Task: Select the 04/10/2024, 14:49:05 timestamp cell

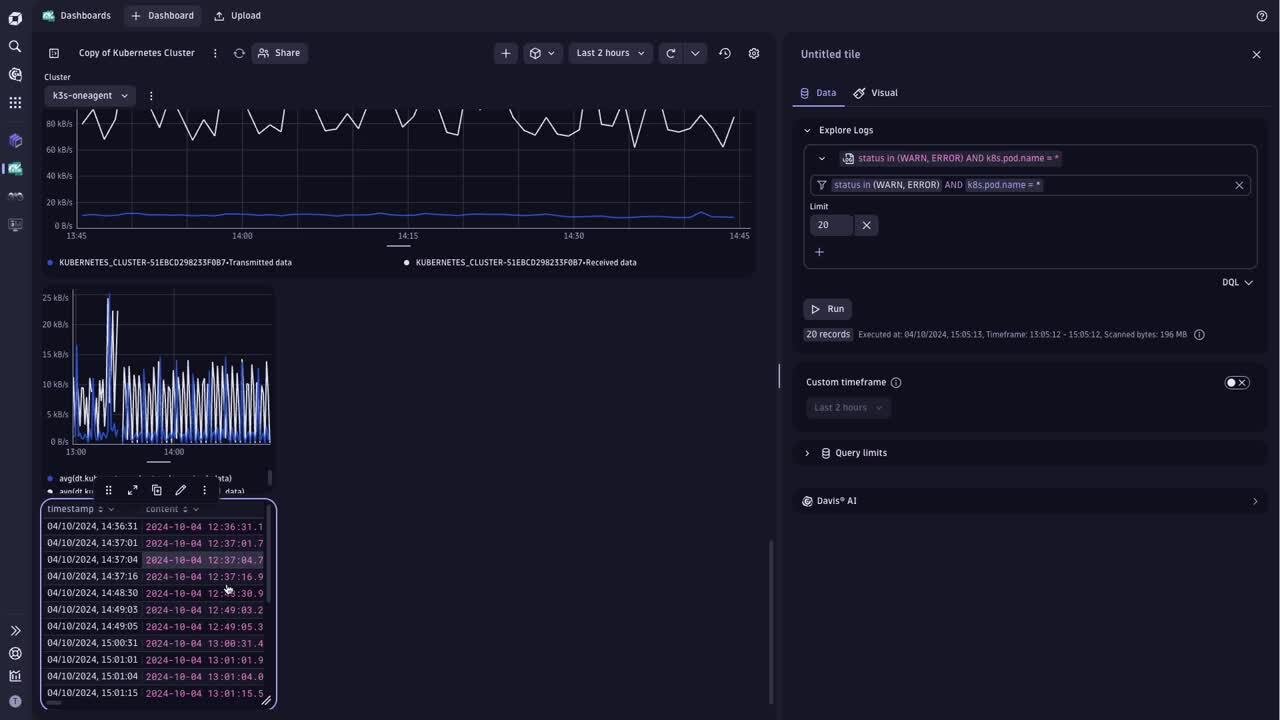Action: coord(92,626)
